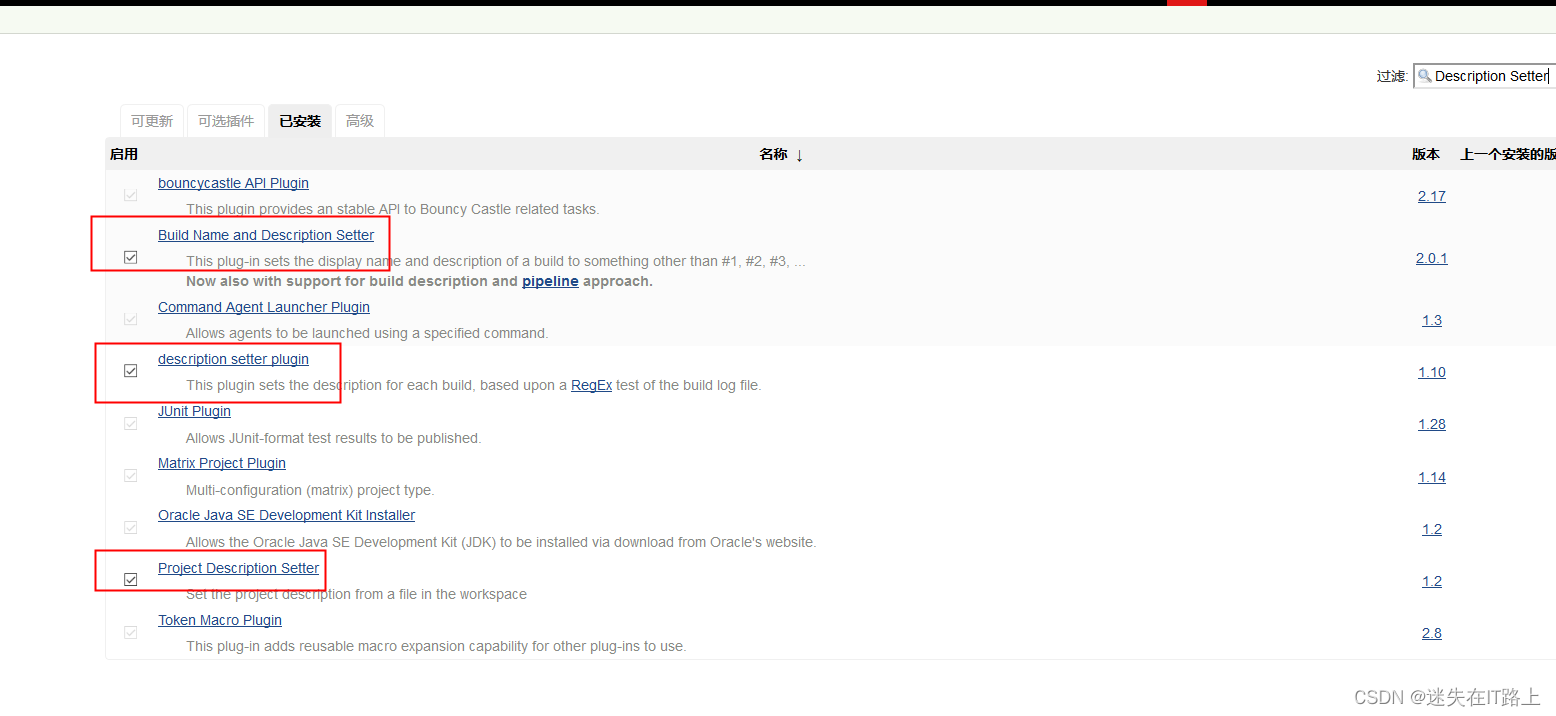Select the 已安装 tab
The height and width of the screenshot is (716, 1556).
[299, 120]
